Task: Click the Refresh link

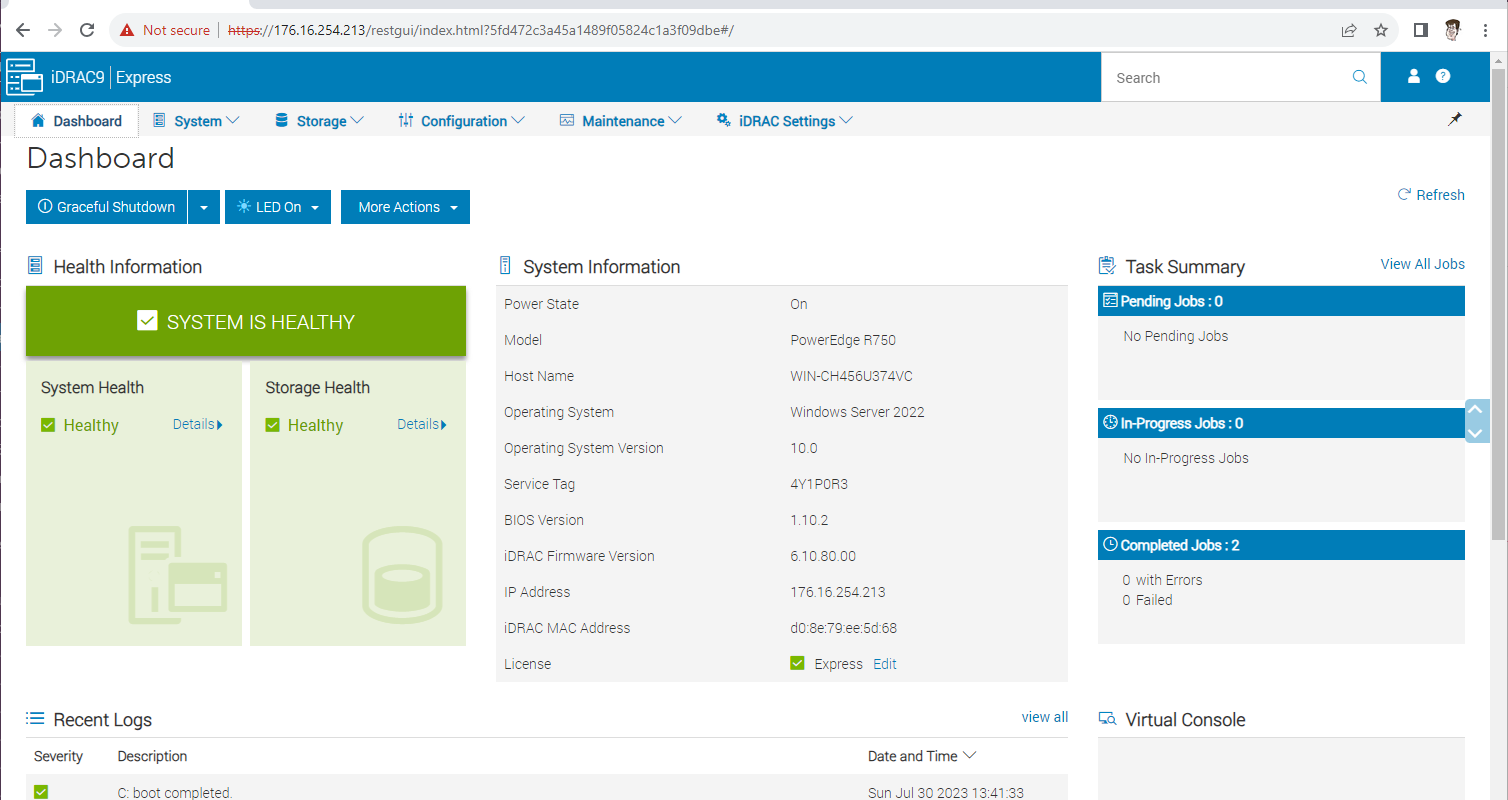Action: [1431, 195]
